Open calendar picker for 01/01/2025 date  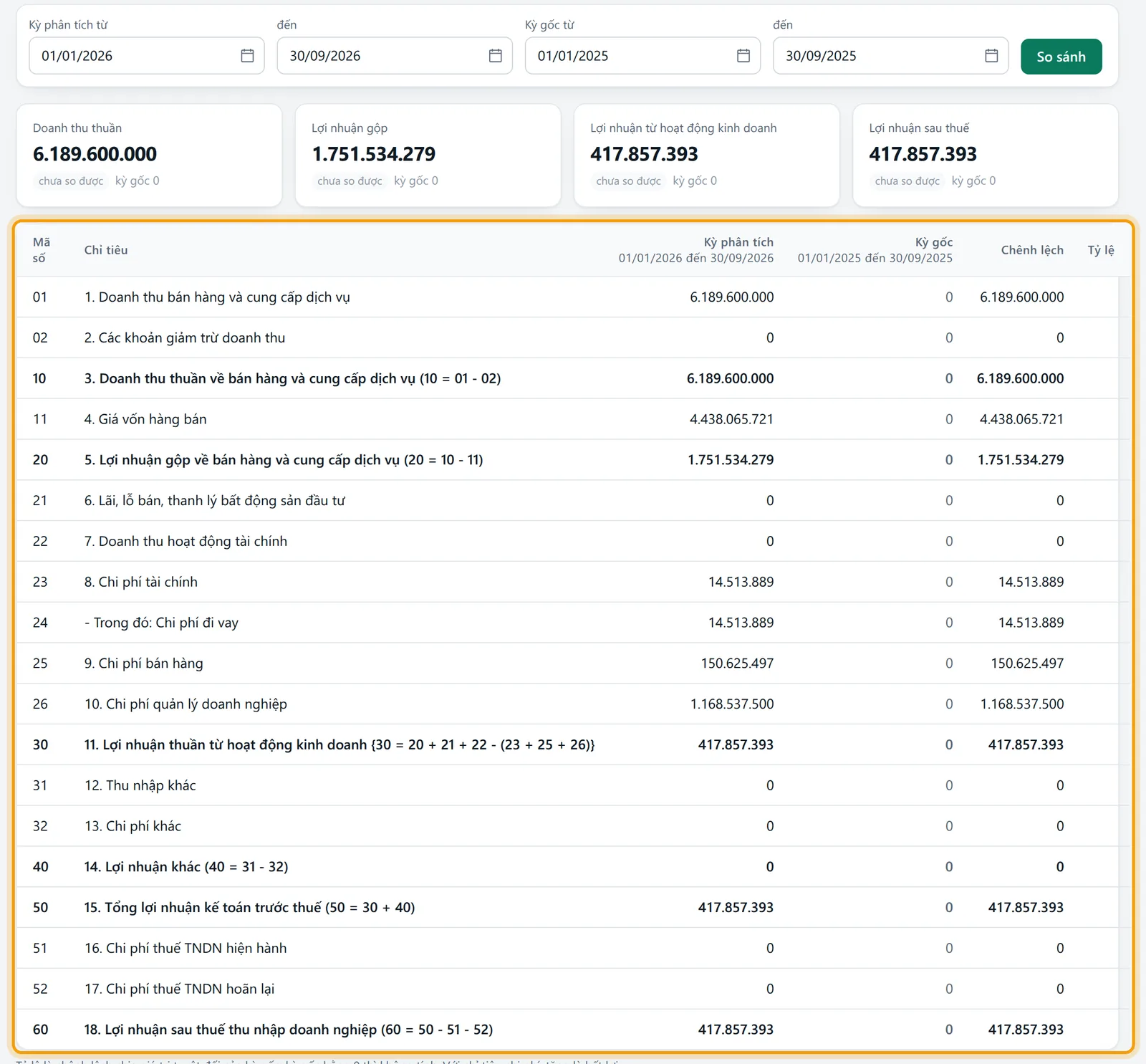click(743, 56)
